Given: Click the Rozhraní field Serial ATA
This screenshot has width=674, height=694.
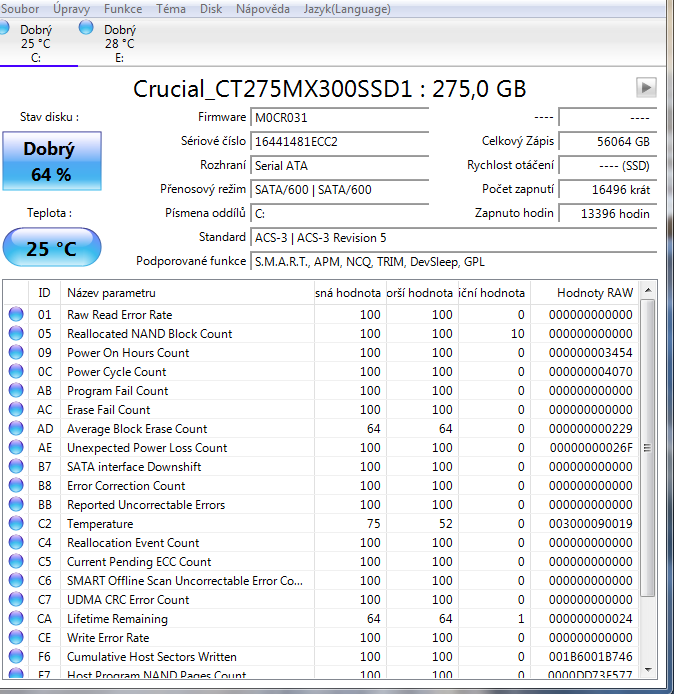Looking at the screenshot, I should 339,166.
